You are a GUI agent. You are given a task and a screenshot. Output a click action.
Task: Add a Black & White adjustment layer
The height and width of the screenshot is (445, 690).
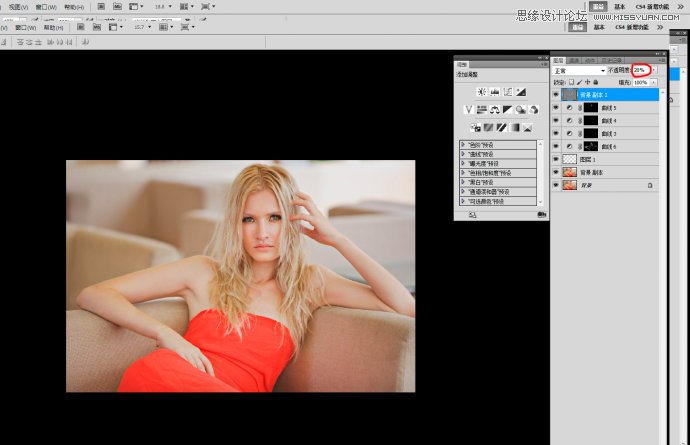click(x=507, y=110)
